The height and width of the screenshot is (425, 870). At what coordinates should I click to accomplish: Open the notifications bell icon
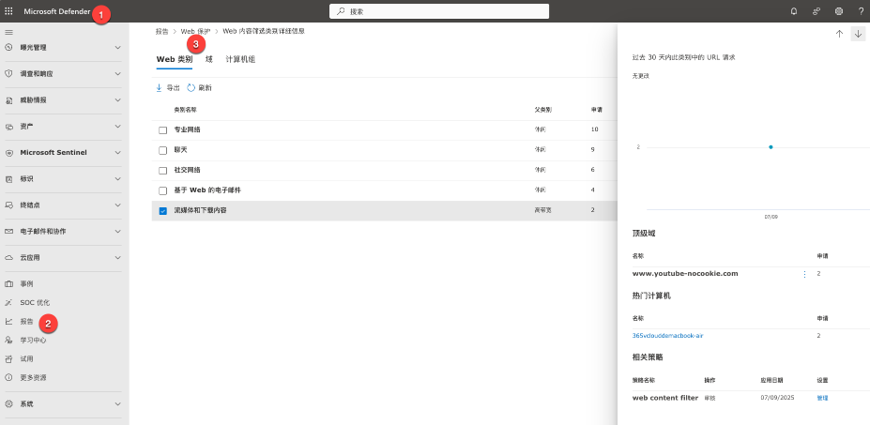click(794, 11)
